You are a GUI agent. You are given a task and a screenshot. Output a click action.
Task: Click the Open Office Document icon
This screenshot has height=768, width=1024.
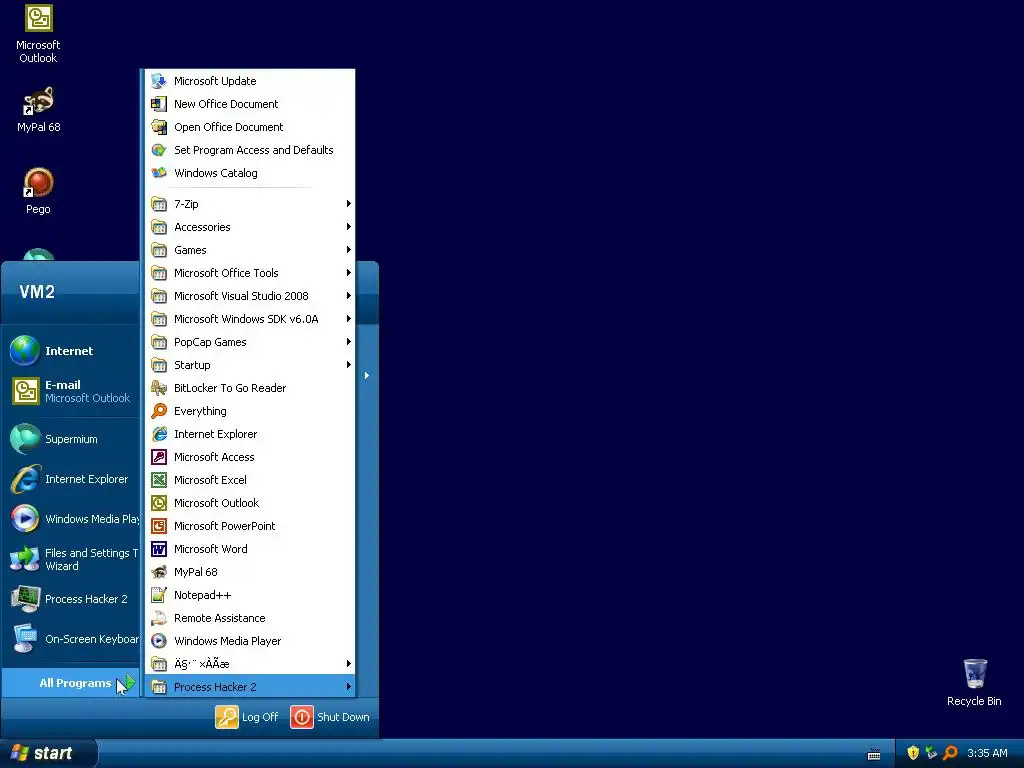(159, 127)
